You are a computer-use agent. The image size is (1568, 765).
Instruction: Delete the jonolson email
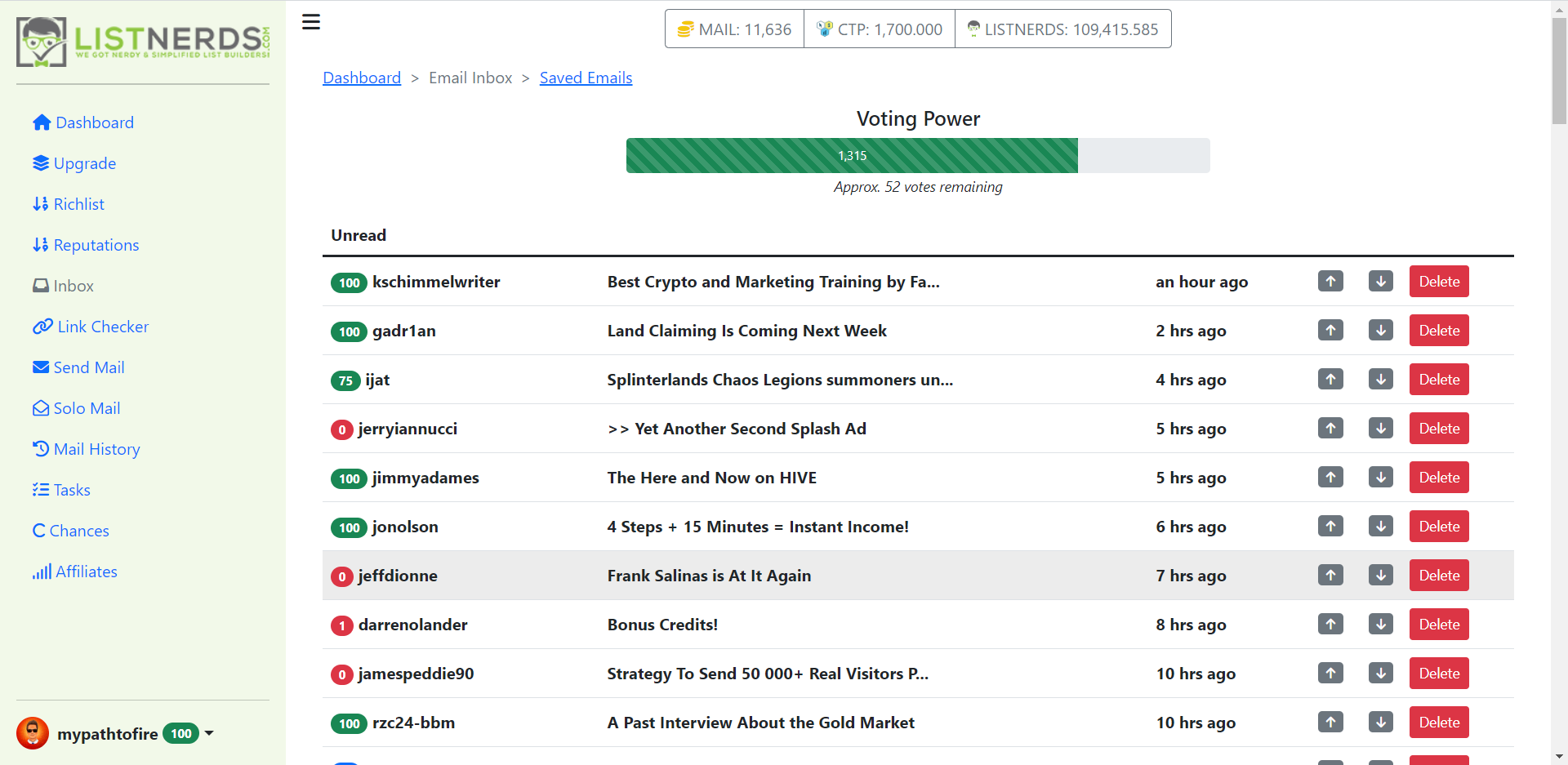(x=1439, y=527)
